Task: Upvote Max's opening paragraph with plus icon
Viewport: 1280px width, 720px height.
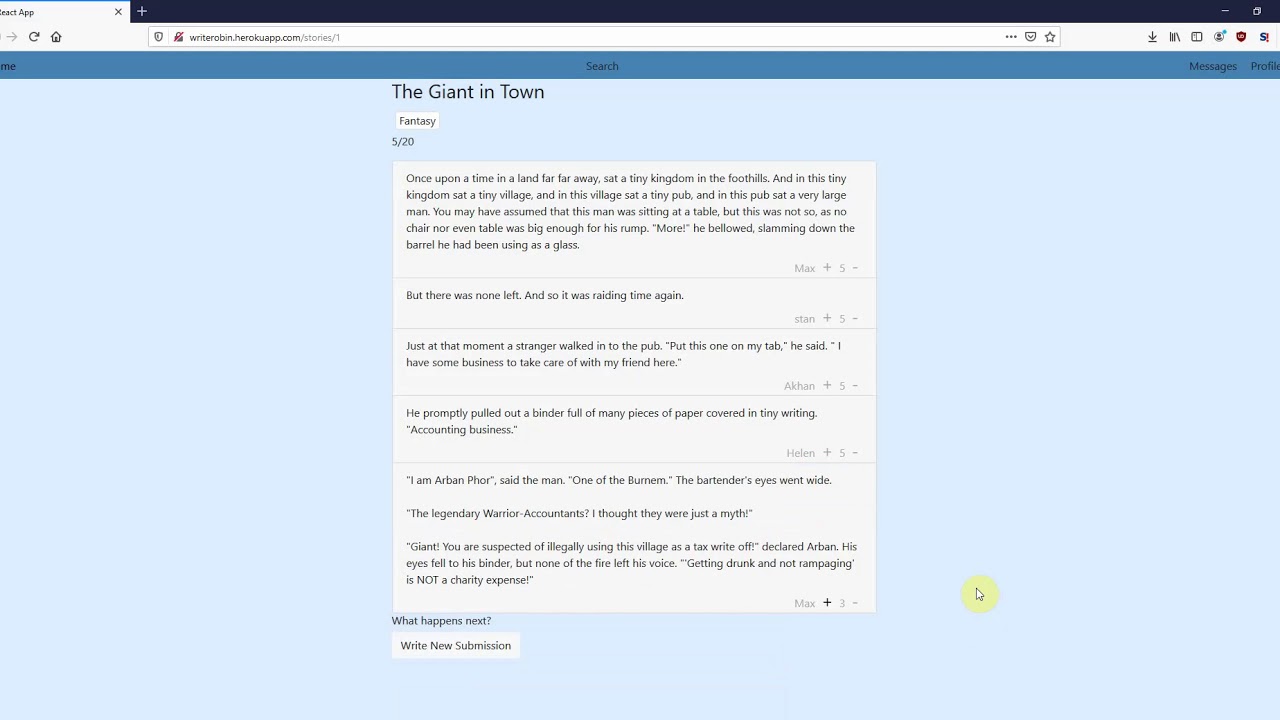Action: click(827, 268)
